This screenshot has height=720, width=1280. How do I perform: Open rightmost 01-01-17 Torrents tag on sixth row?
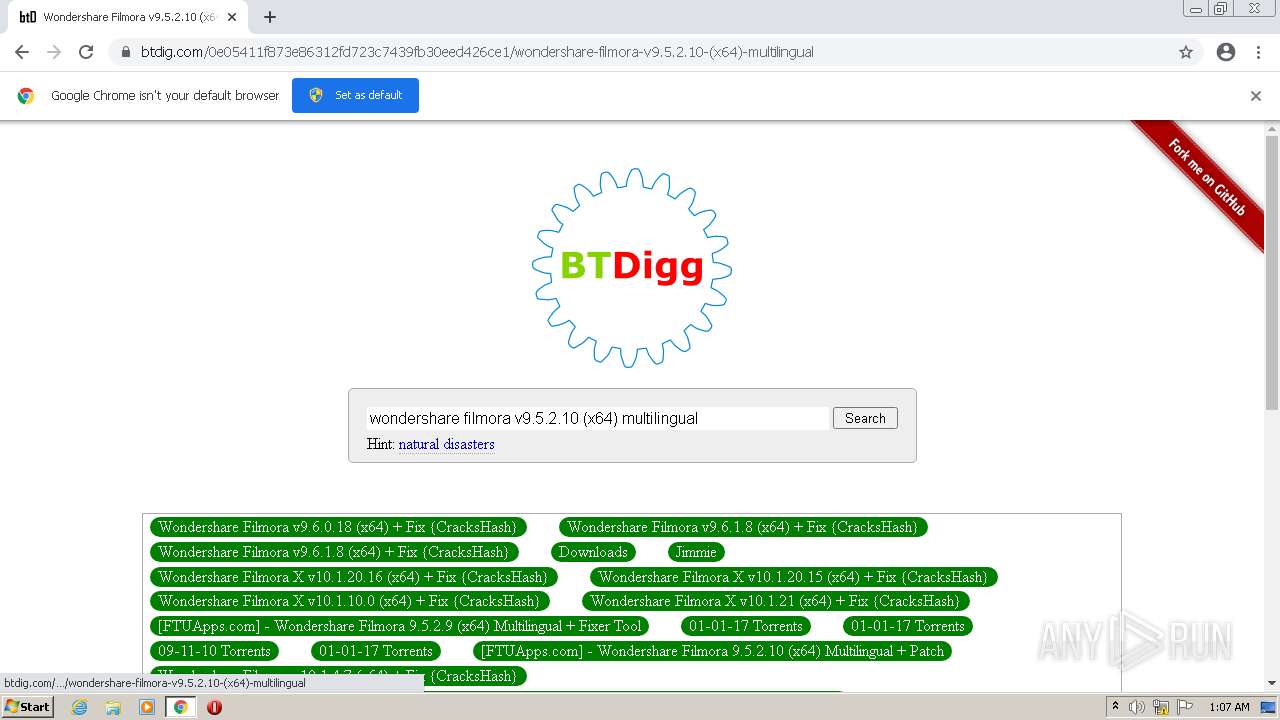point(908,626)
